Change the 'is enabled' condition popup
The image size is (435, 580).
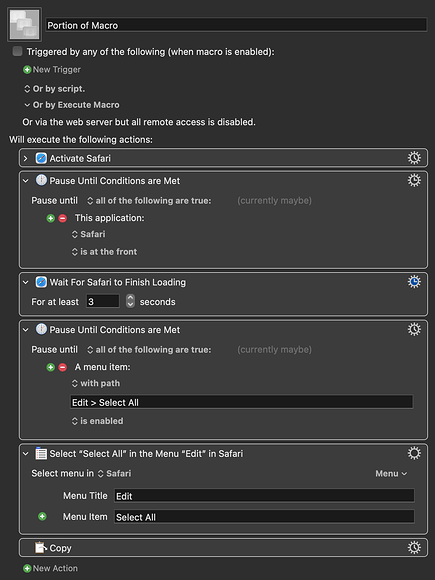click(97, 421)
